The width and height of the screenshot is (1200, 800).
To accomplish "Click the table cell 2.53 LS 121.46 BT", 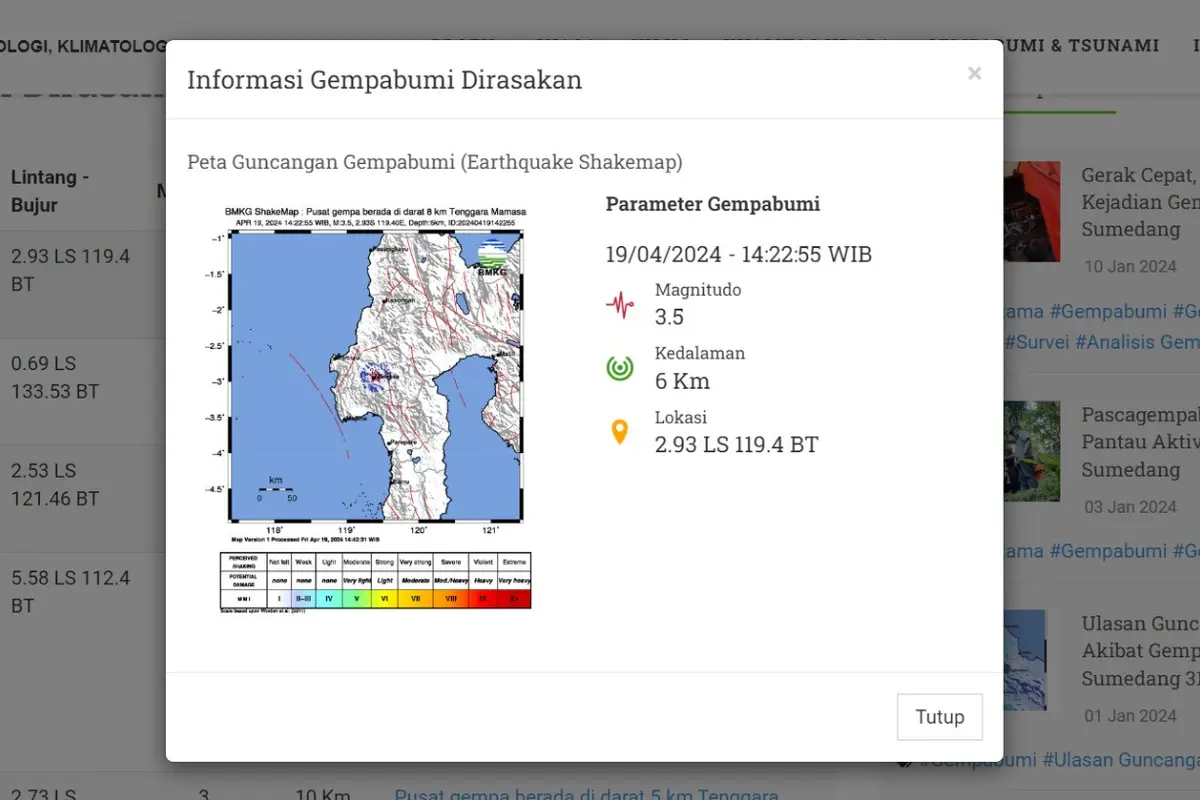I will point(55,484).
